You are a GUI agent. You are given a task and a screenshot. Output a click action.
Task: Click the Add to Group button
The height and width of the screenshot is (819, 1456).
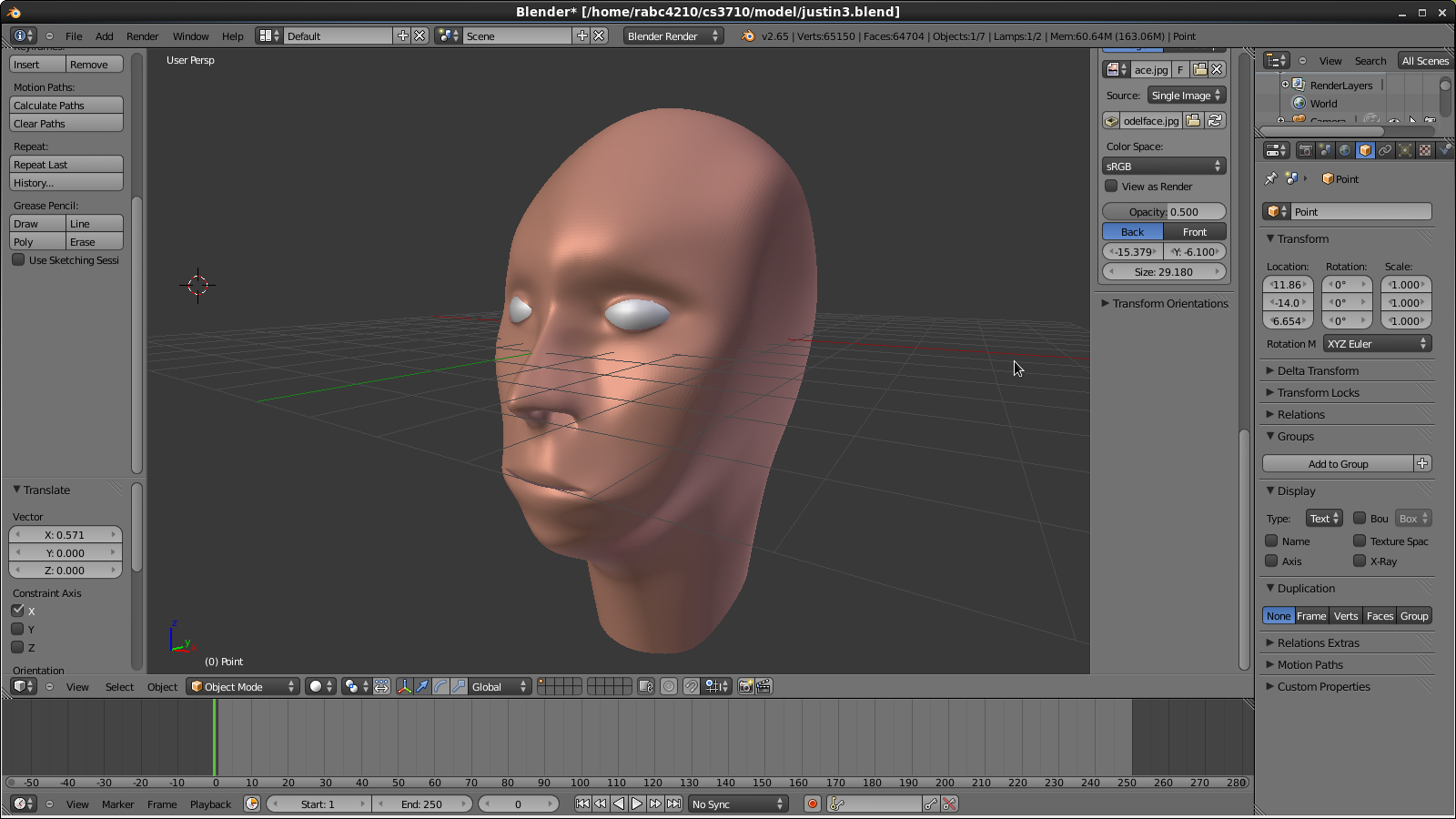tap(1339, 464)
